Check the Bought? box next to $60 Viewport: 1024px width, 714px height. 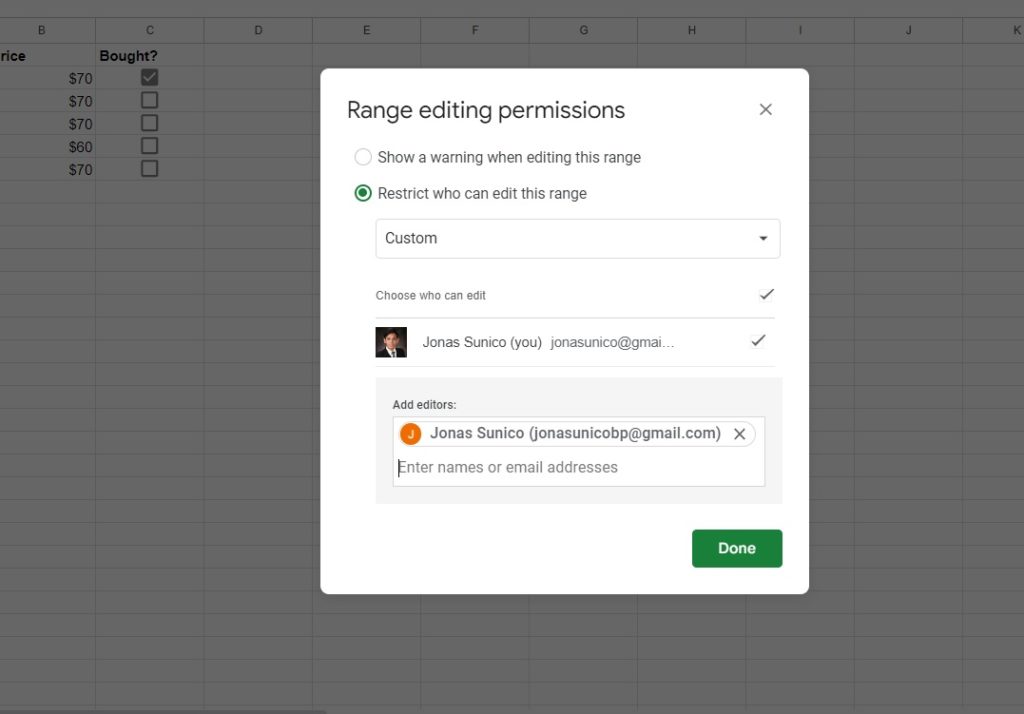point(149,146)
